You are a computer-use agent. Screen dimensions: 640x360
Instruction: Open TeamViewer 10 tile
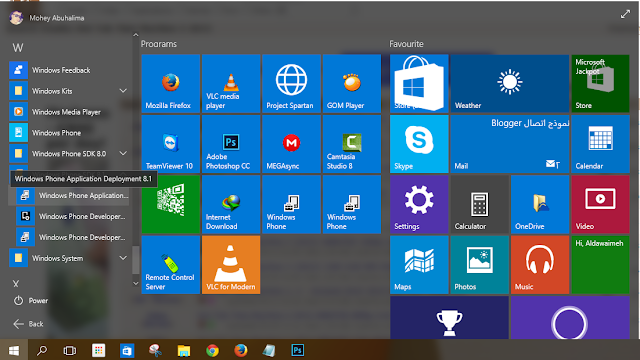(x=171, y=144)
